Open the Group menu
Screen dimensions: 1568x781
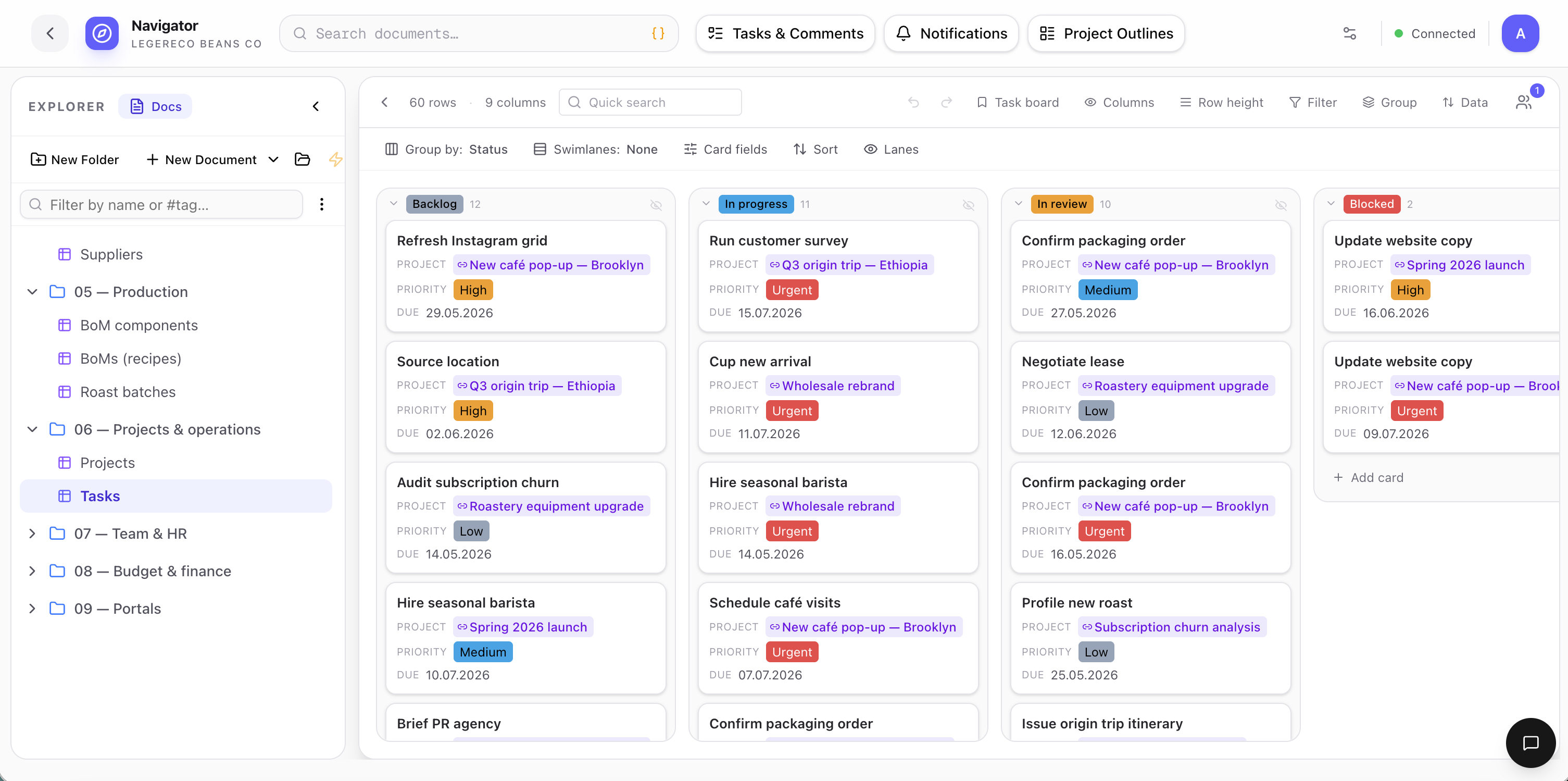(x=1390, y=102)
